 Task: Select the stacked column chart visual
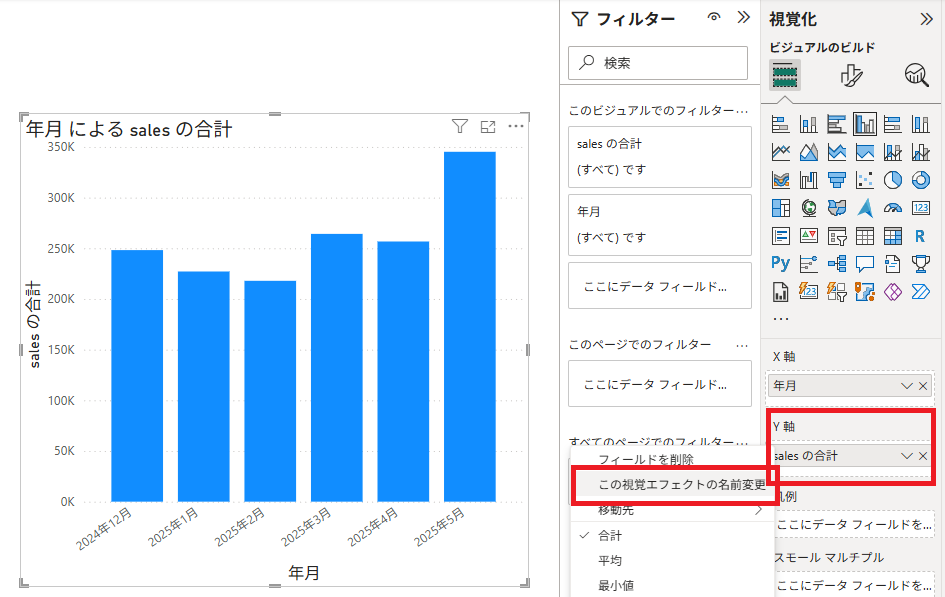coord(809,124)
